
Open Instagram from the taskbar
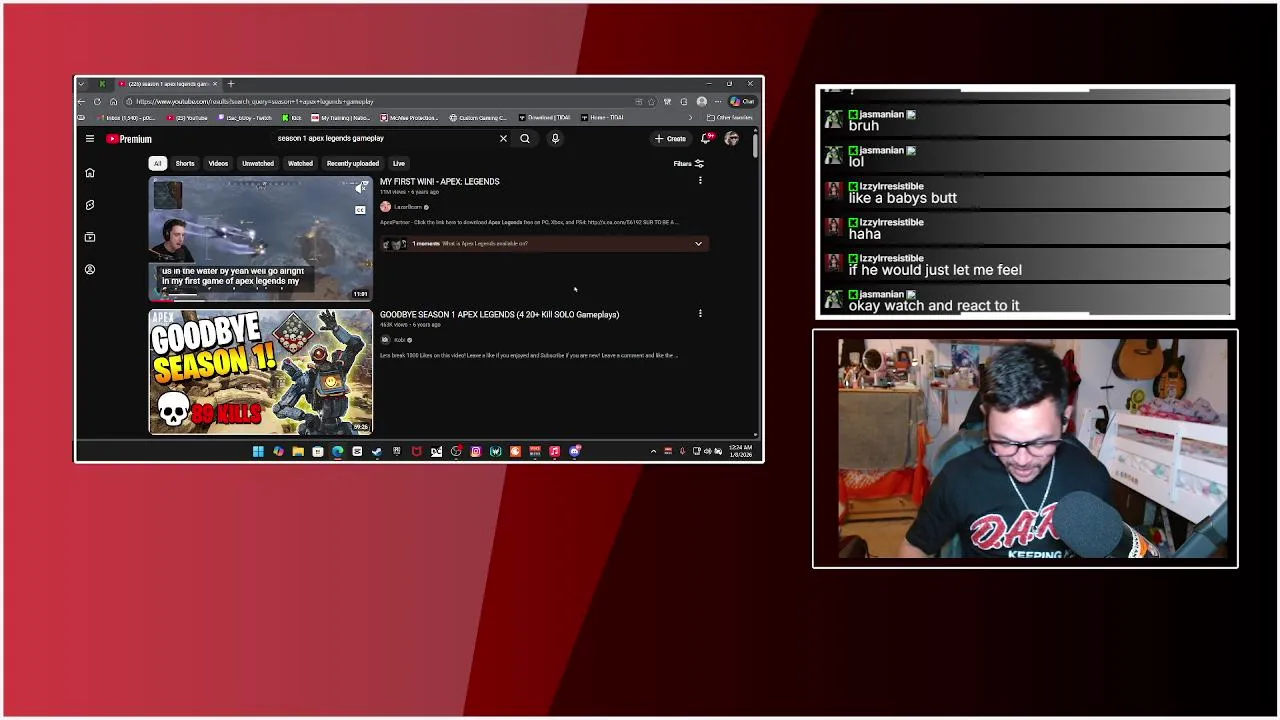click(x=476, y=451)
